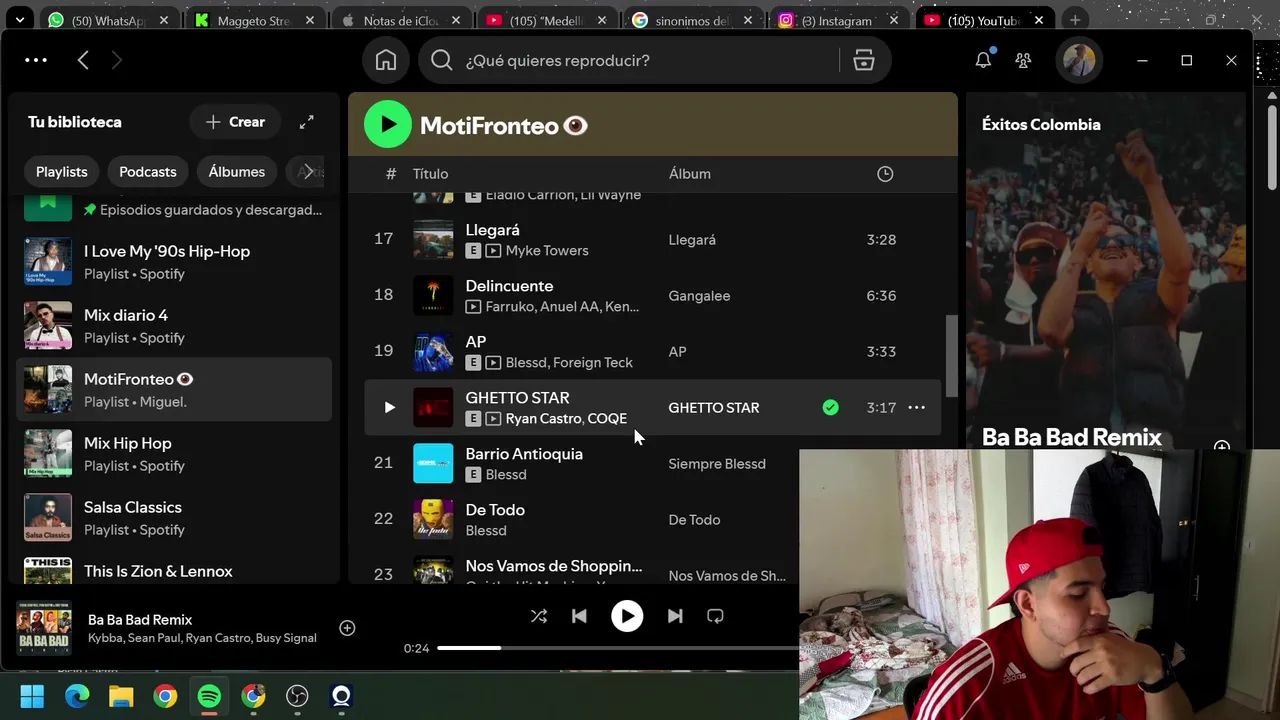Play MotiFronteo playlist green button
The image size is (1280, 720).
tap(387, 125)
